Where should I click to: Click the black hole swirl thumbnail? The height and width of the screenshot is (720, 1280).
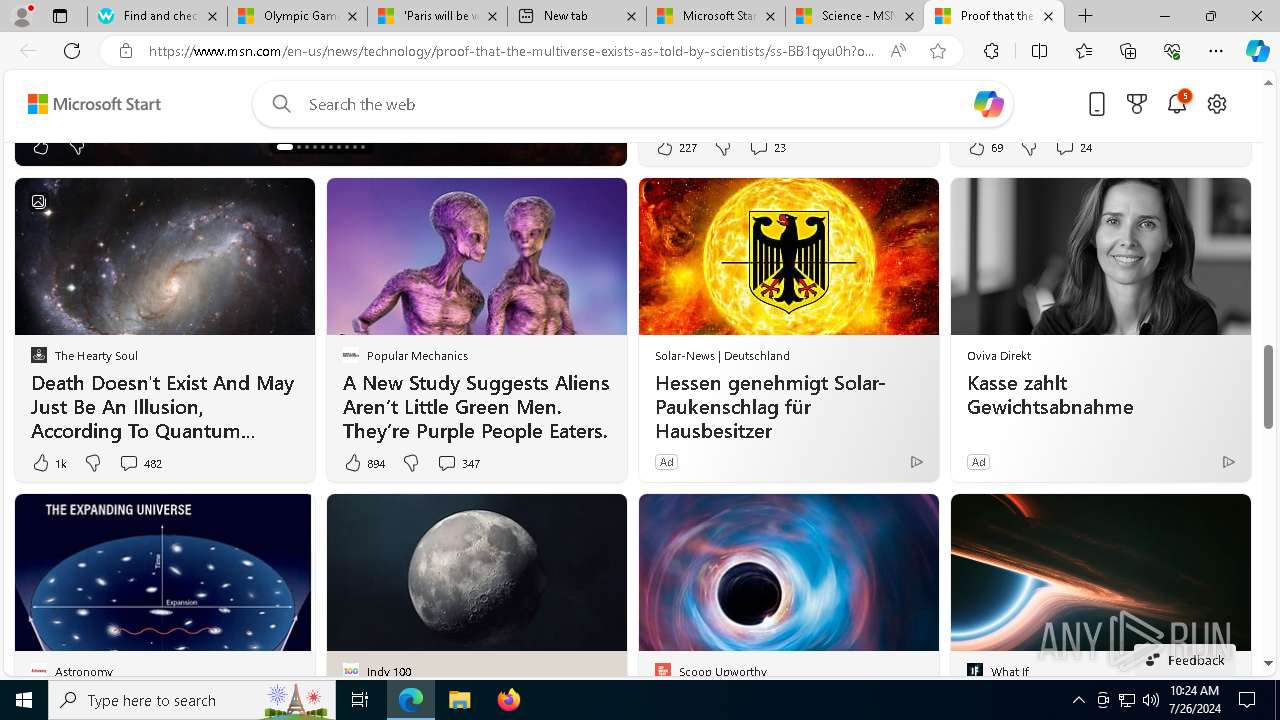789,572
